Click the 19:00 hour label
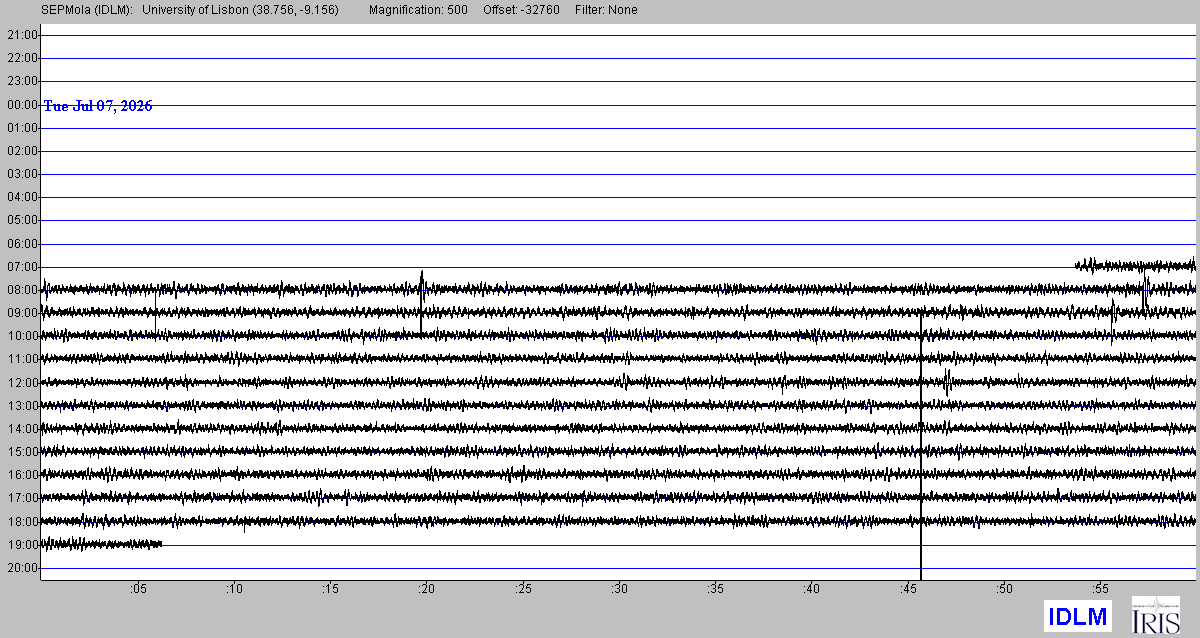Viewport: 1200px width, 638px height. click(22, 545)
